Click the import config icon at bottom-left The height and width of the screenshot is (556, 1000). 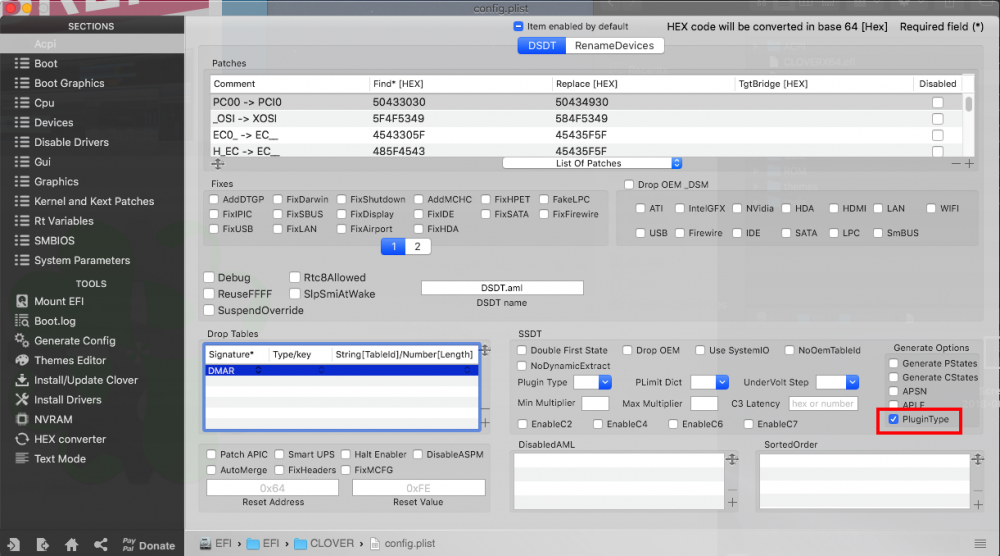pos(13,545)
